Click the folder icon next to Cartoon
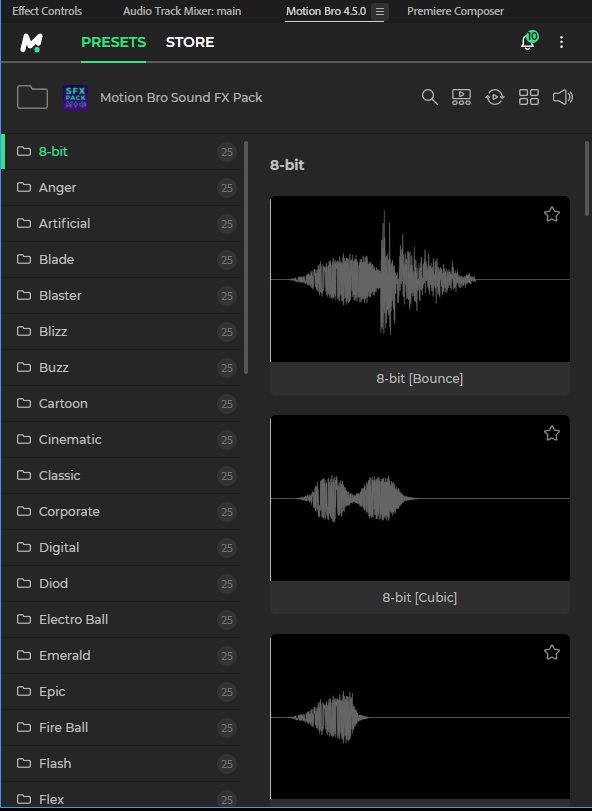The width and height of the screenshot is (592, 811). [24, 403]
